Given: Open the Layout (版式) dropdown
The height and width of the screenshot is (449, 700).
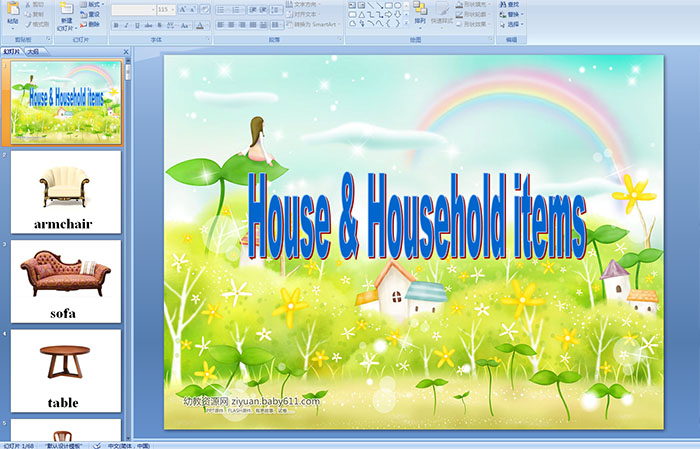Looking at the screenshot, I should pos(93,4).
